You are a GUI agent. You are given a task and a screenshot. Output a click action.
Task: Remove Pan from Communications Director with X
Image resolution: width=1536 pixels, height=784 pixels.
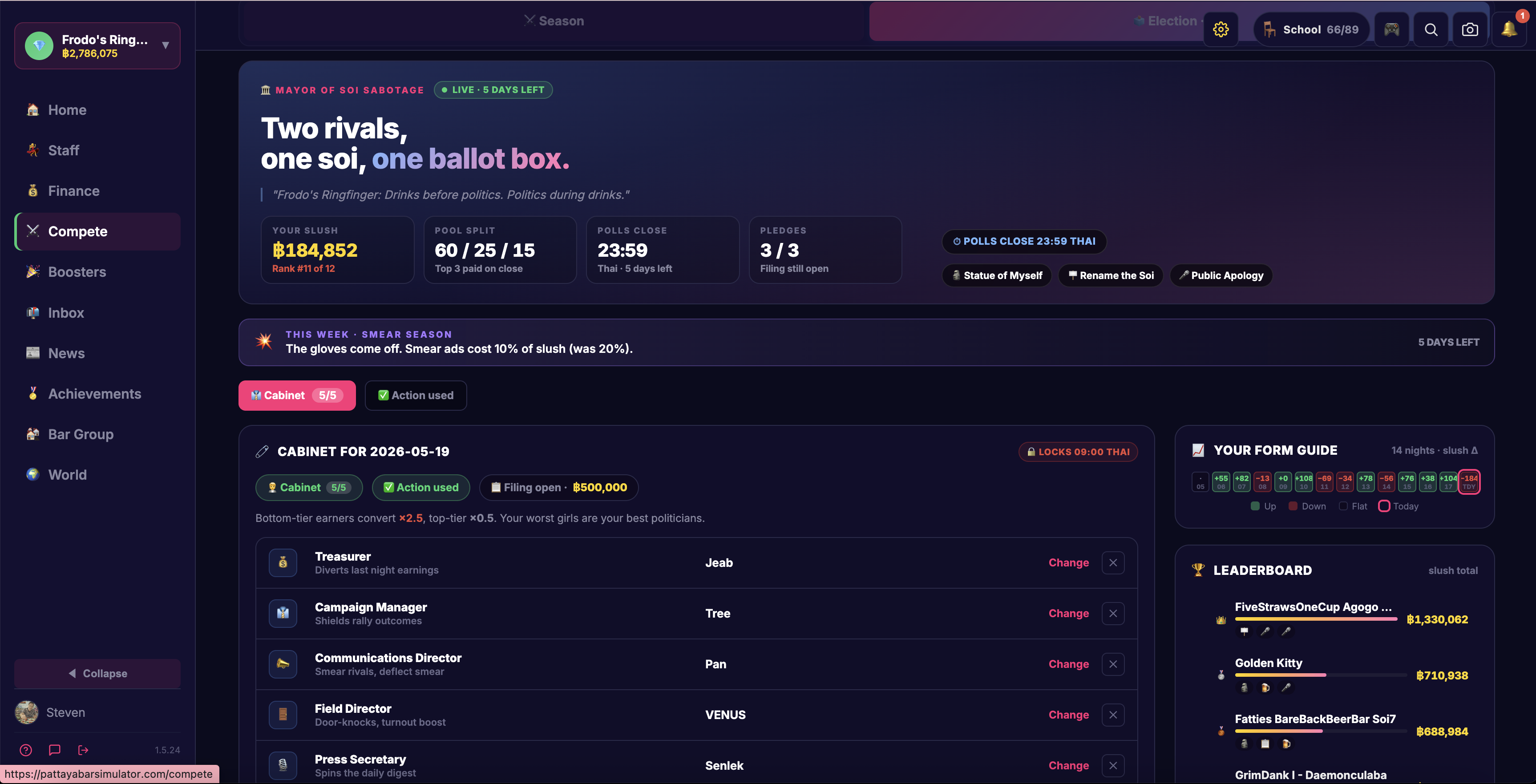tap(1113, 664)
